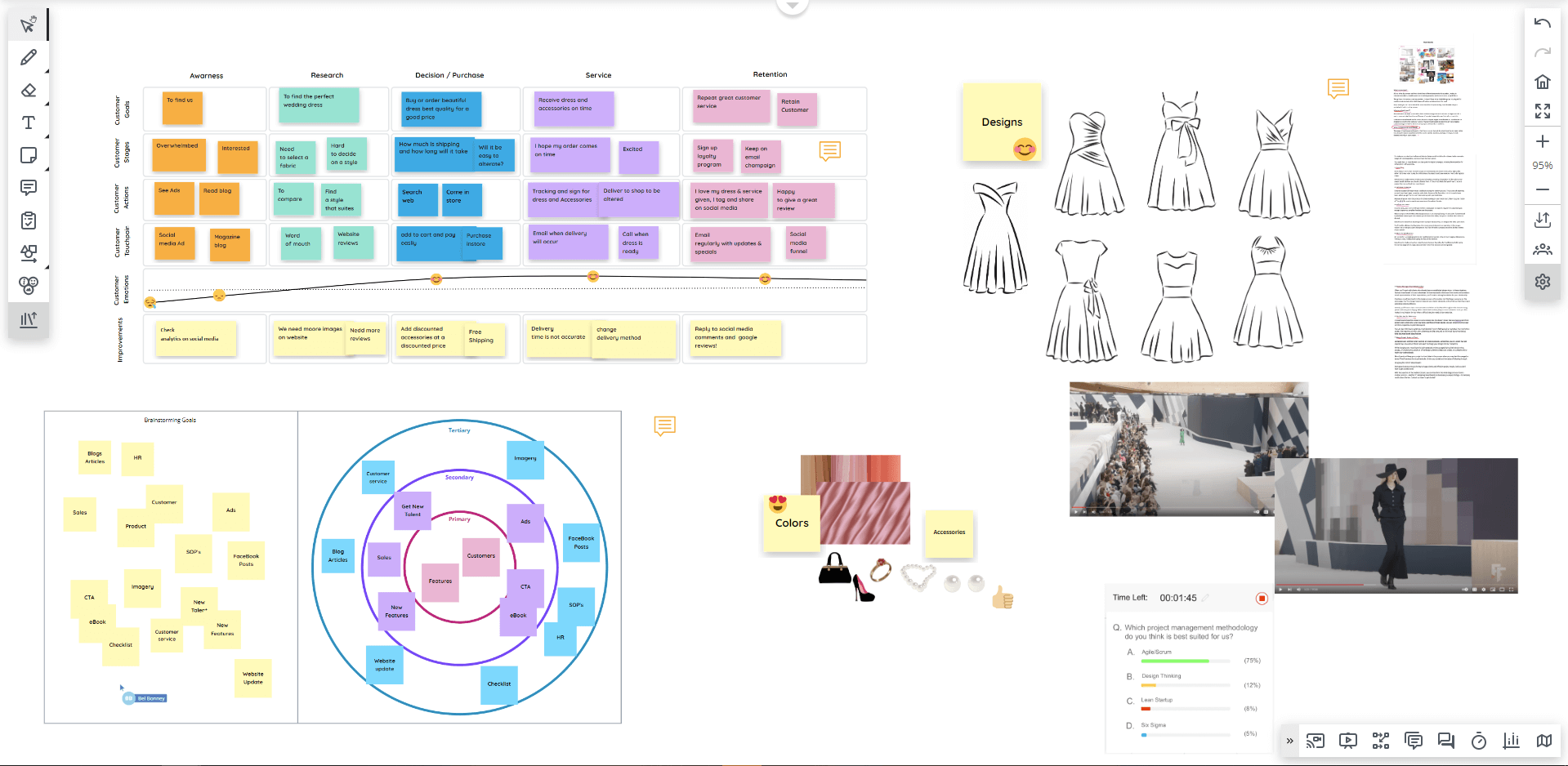The height and width of the screenshot is (766, 1568).
Task: Select the pencil drawing tool
Action: coord(28,57)
